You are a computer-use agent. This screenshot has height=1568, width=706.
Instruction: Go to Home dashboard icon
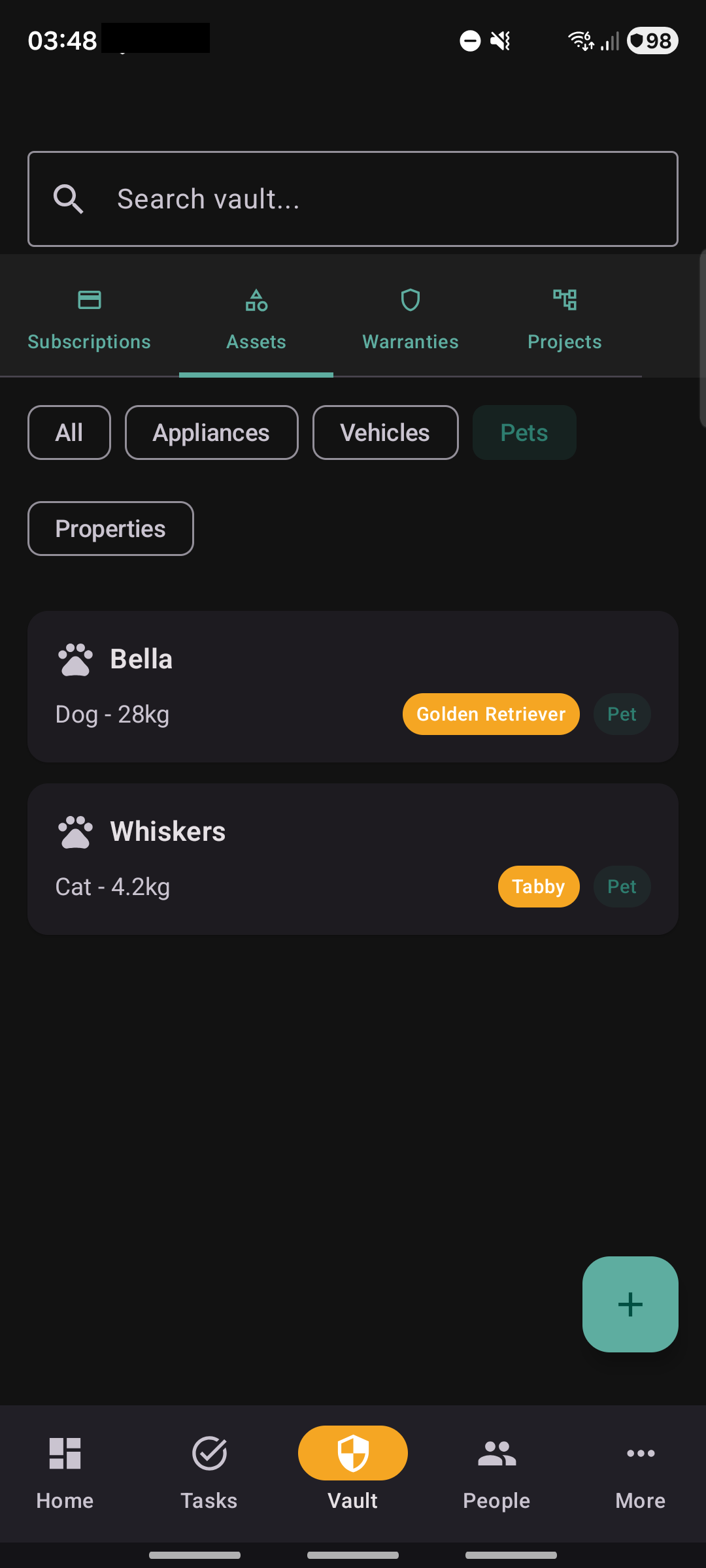[65, 1454]
